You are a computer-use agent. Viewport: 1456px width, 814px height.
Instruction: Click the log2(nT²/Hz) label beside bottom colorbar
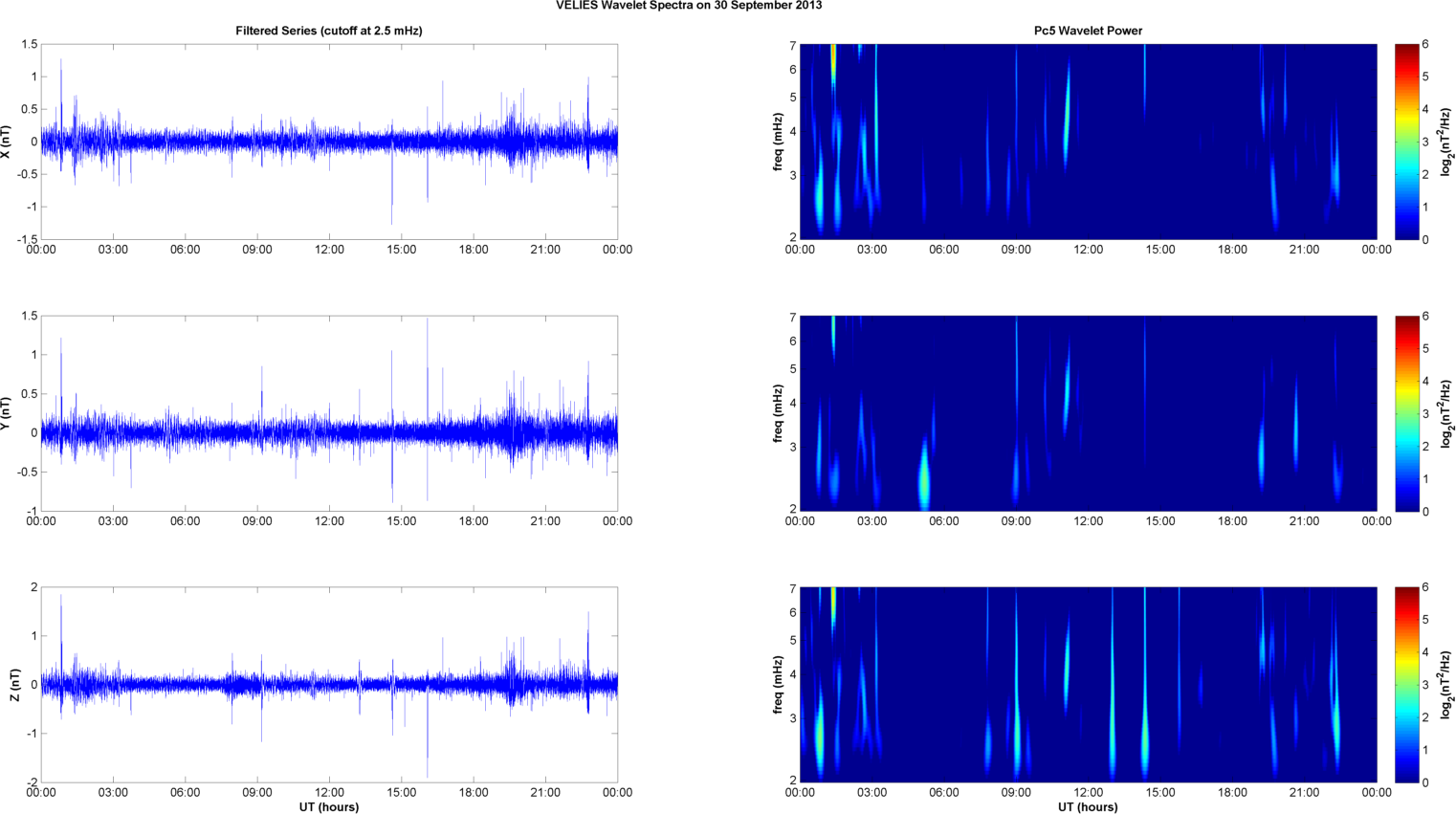pyautogui.click(x=1446, y=685)
